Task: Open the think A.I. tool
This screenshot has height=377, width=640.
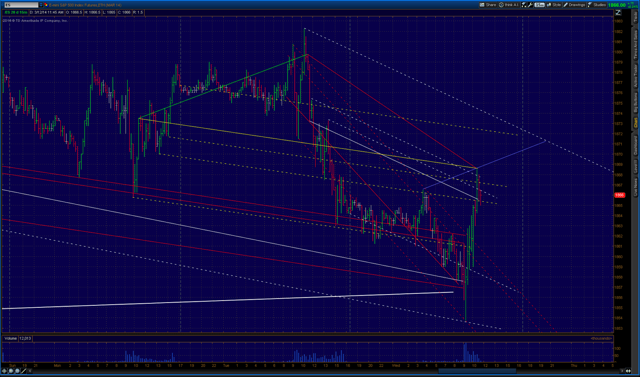Action: pyautogui.click(x=509, y=5)
